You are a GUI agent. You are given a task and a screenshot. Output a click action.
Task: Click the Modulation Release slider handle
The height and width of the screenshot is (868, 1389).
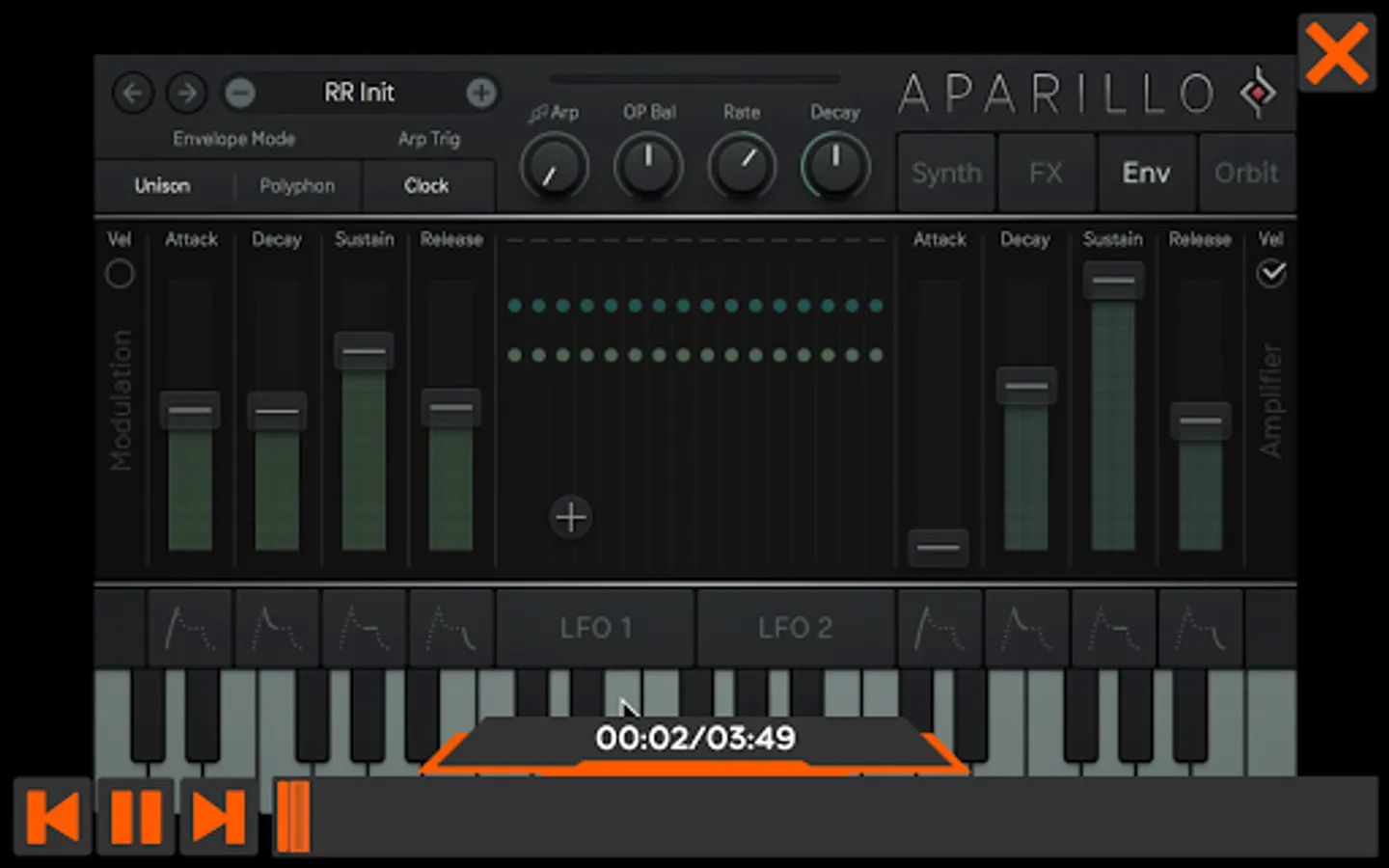(451, 408)
